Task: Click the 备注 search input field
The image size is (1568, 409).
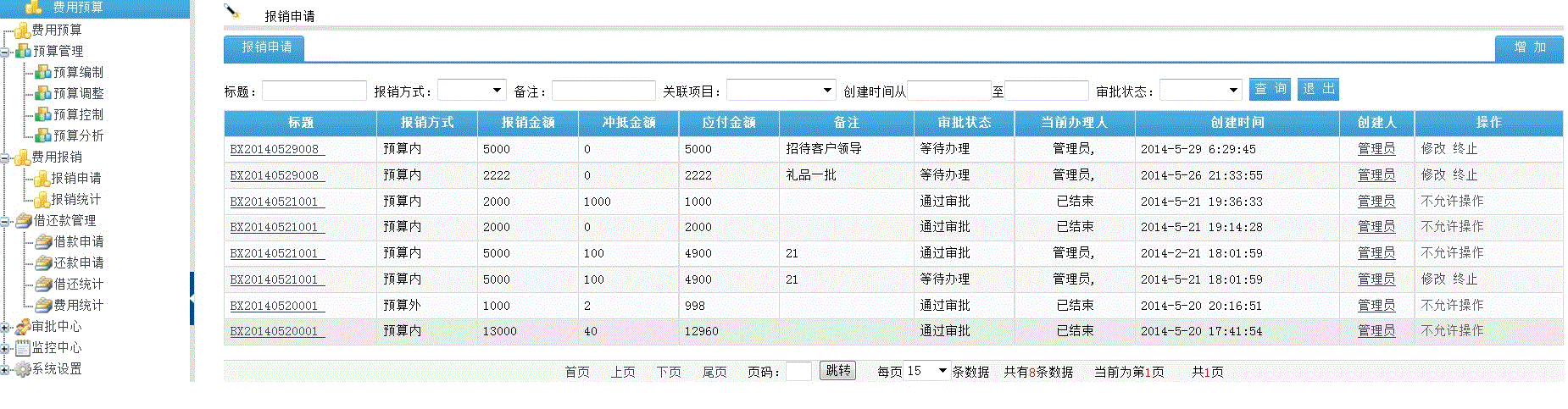Action: pos(603,91)
